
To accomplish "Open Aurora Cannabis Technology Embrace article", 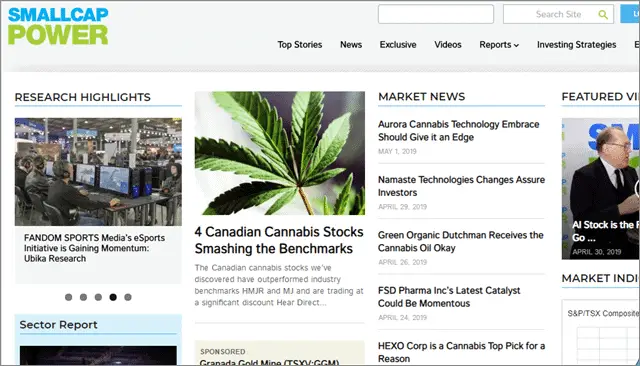I will pyautogui.click(x=458, y=131).
